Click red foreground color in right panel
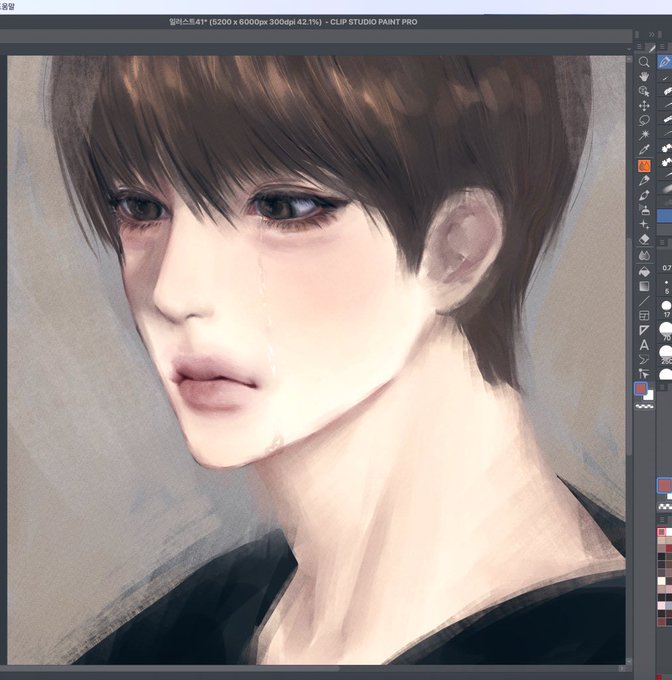The image size is (672, 680). (x=664, y=485)
